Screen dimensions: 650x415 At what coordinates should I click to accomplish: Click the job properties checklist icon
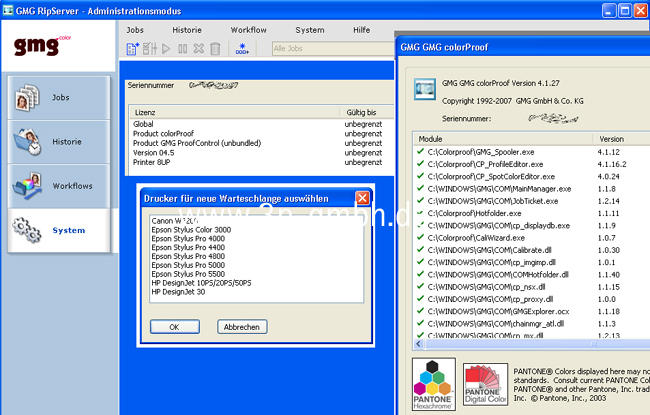148,48
